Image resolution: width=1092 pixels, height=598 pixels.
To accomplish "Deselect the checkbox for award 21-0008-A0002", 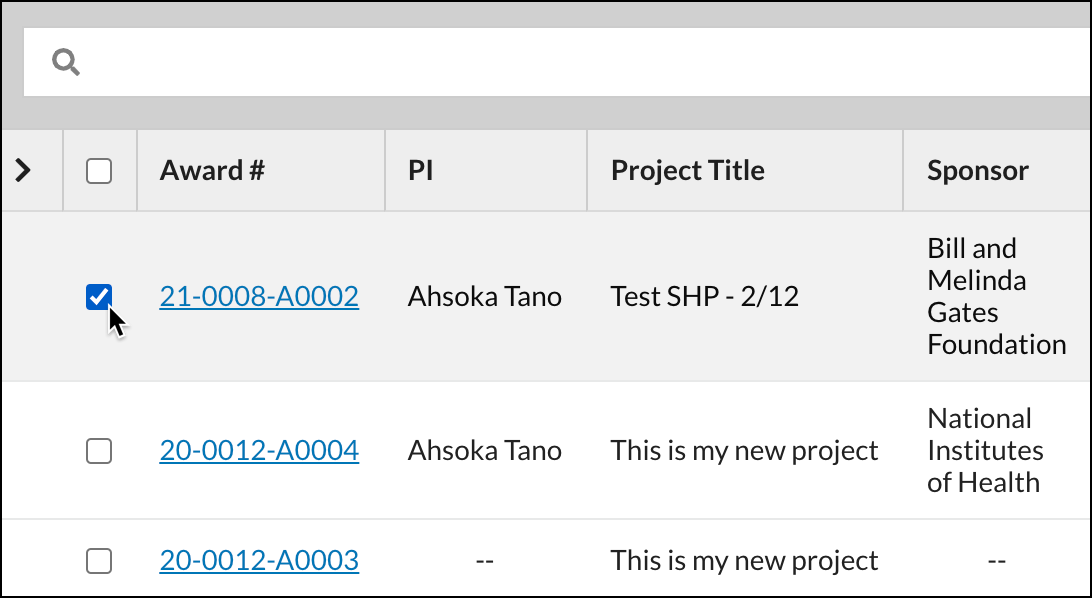I will click(99, 296).
